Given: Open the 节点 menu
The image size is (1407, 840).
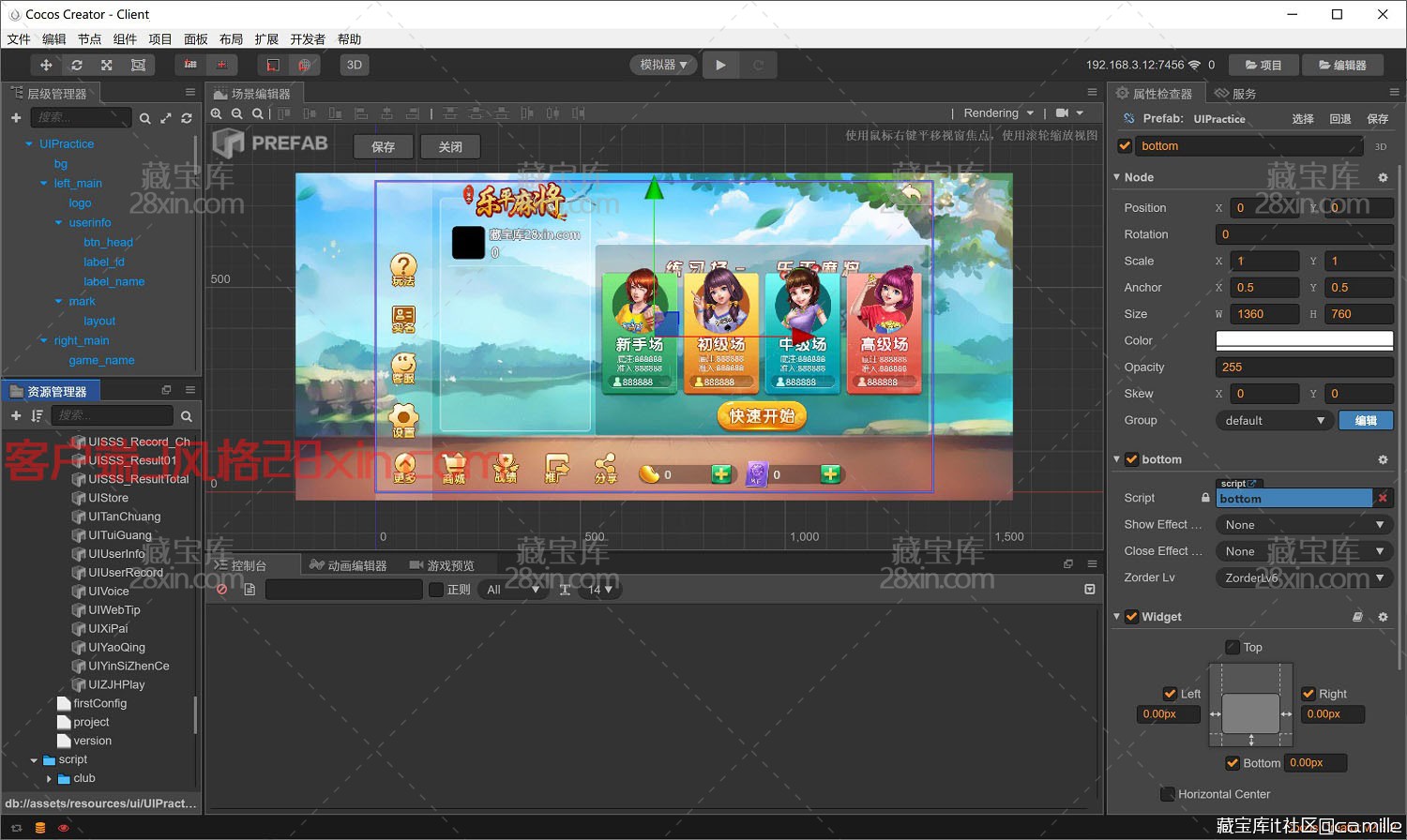Looking at the screenshot, I should point(90,38).
